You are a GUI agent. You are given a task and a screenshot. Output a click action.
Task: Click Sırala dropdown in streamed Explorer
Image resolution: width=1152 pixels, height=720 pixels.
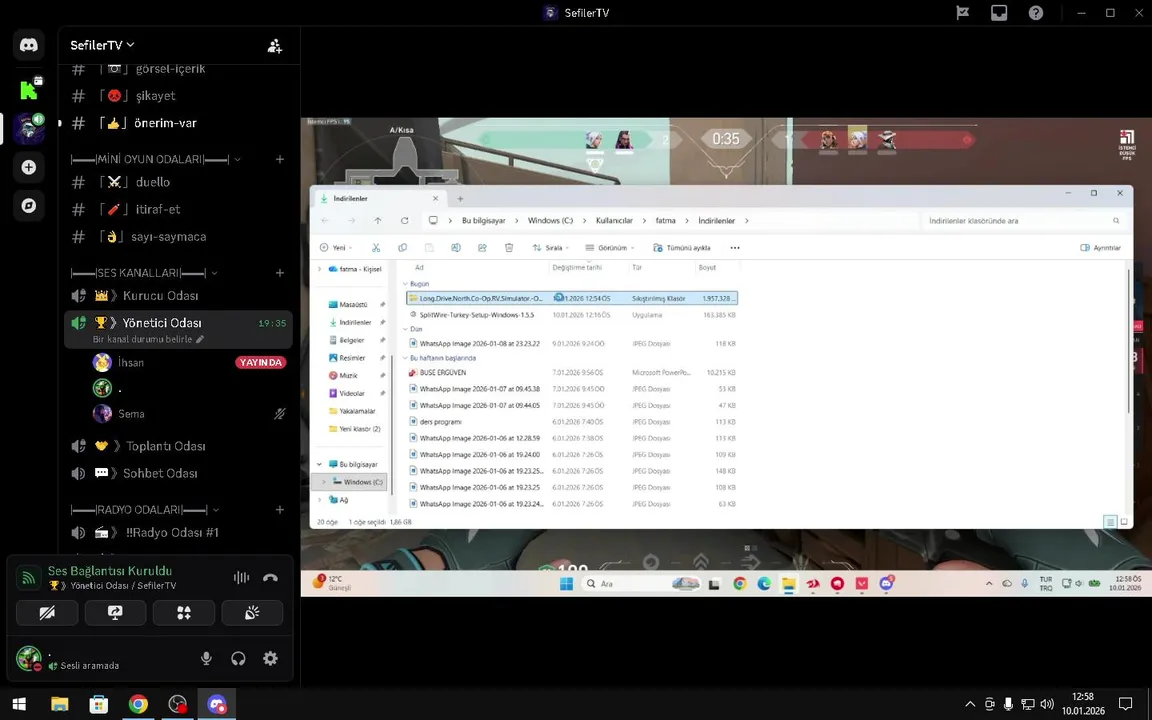[550, 248]
